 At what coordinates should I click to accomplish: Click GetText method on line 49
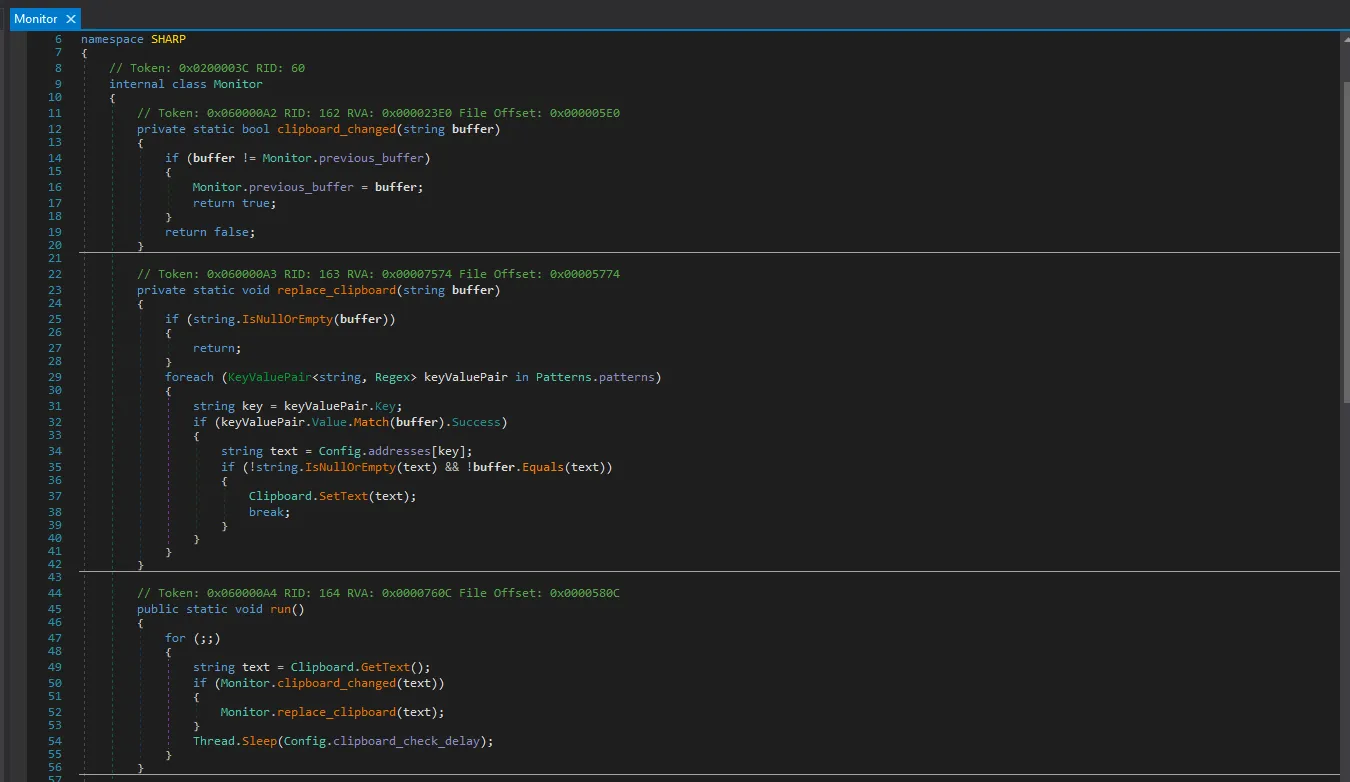click(385, 667)
